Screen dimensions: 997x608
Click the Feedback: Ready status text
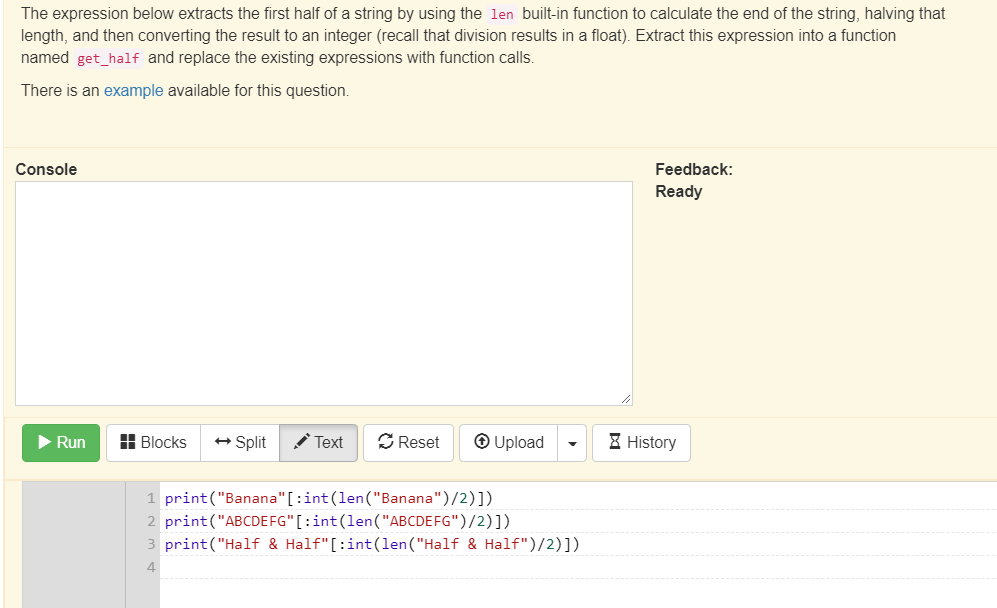tap(694, 181)
